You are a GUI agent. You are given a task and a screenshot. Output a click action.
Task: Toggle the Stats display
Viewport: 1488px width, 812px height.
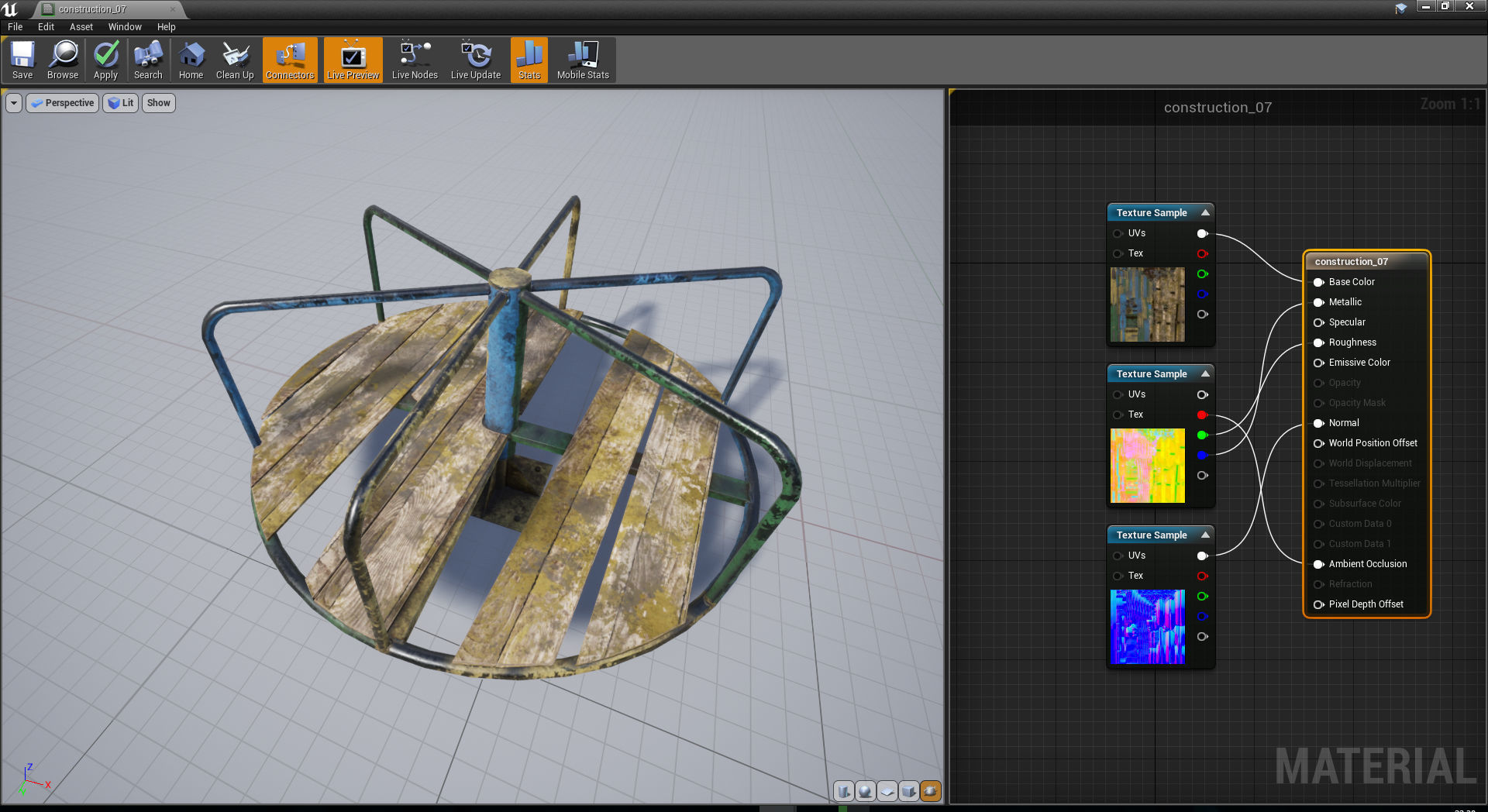(529, 60)
